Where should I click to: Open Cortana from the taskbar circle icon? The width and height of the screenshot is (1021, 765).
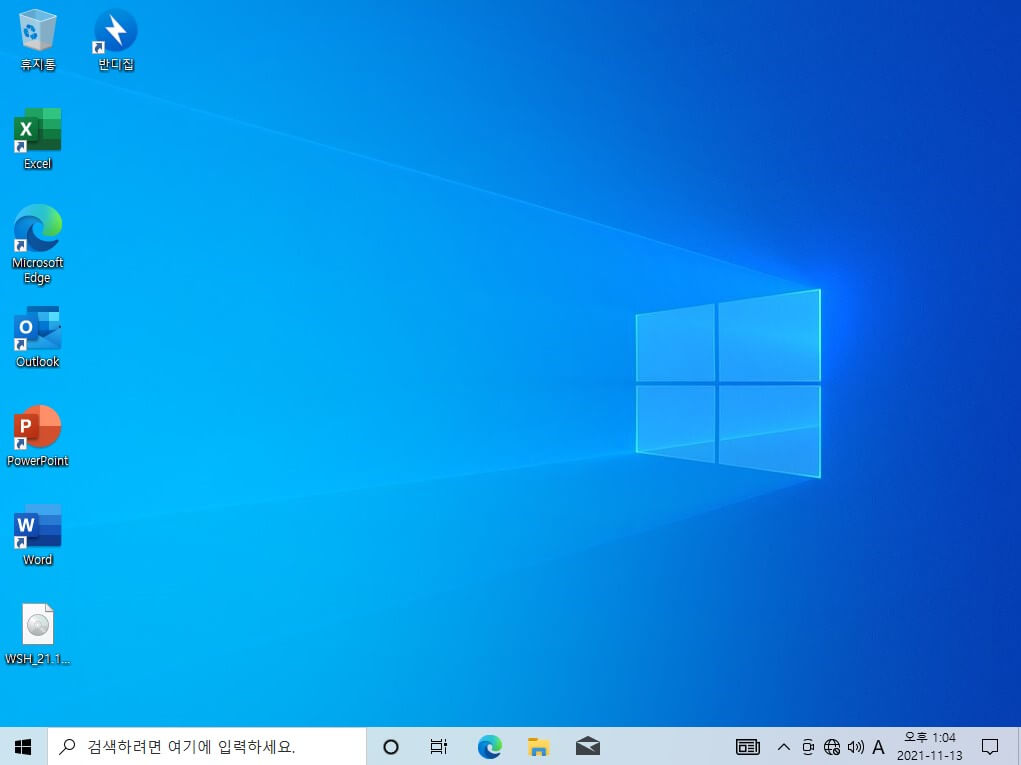coord(391,747)
